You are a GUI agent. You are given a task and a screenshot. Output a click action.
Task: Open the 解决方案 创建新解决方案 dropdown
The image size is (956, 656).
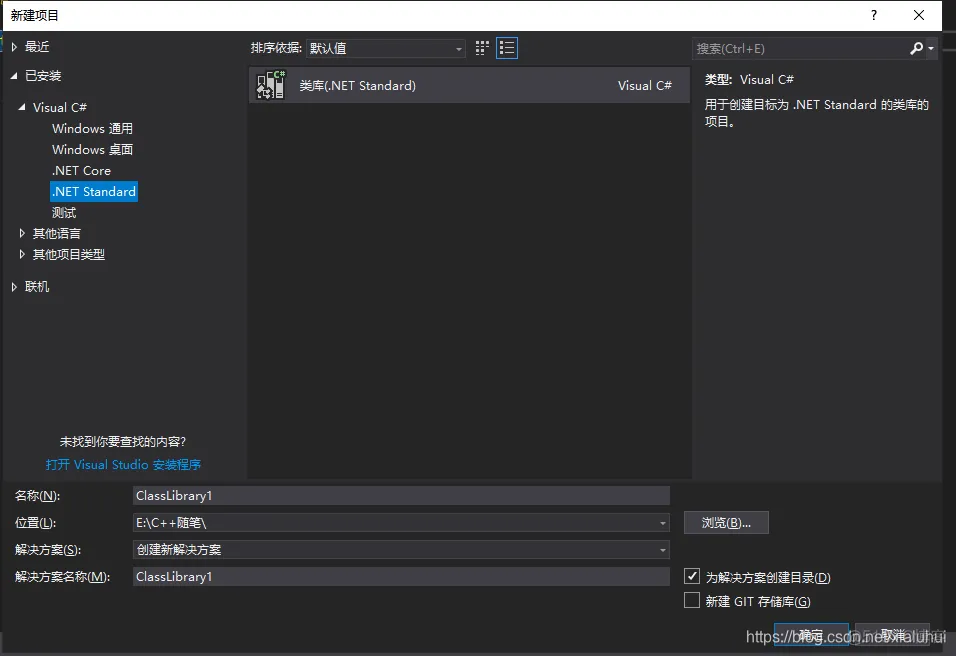pos(401,550)
